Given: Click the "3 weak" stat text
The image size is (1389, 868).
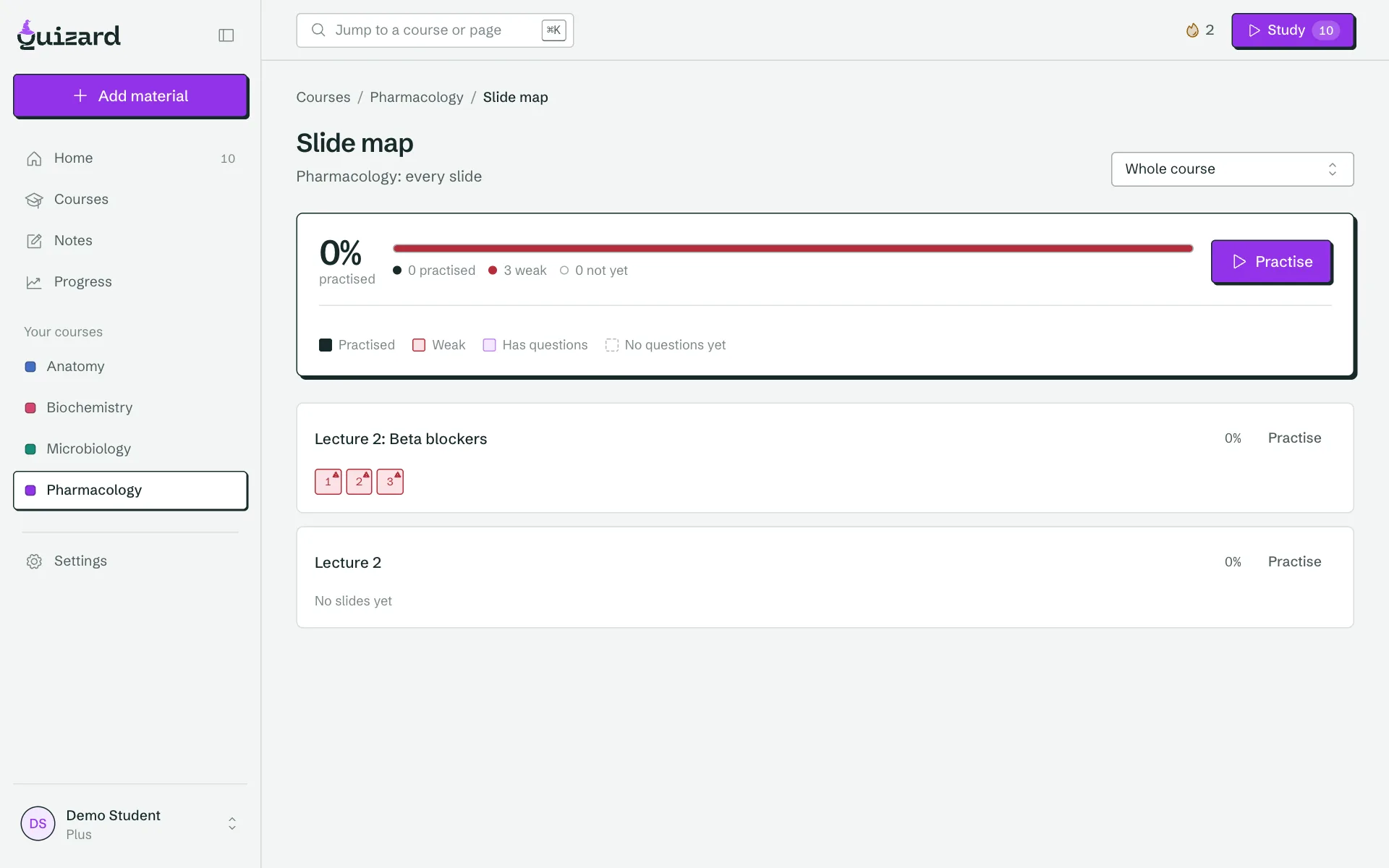Looking at the screenshot, I should (x=525, y=271).
